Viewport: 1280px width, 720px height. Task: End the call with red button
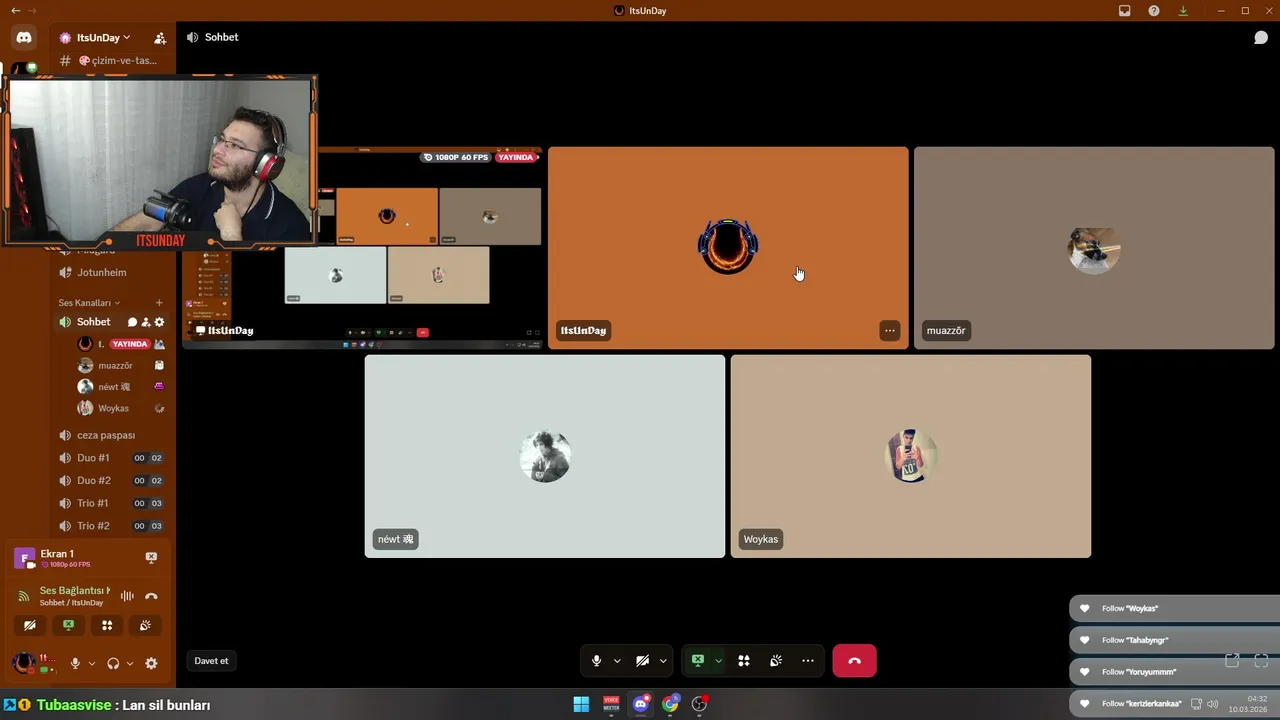(x=854, y=661)
